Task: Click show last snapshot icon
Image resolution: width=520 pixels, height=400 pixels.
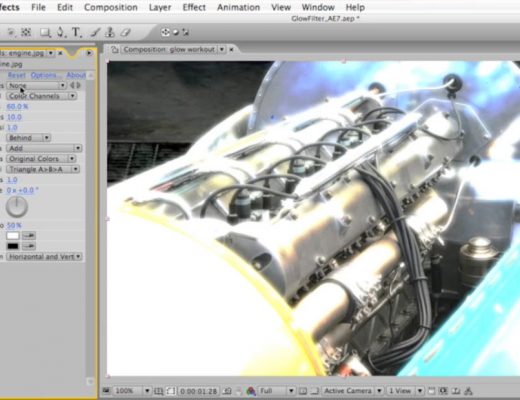Action: (x=239, y=391)
